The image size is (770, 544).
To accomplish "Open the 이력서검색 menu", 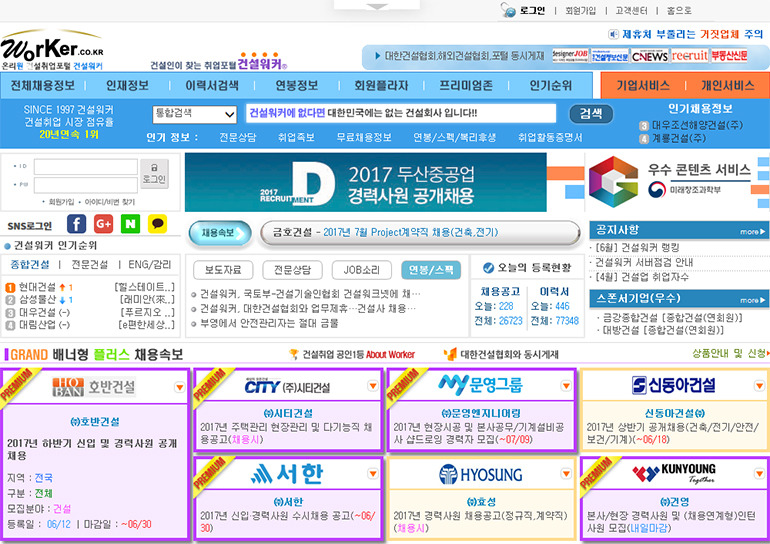I will 212,85.
